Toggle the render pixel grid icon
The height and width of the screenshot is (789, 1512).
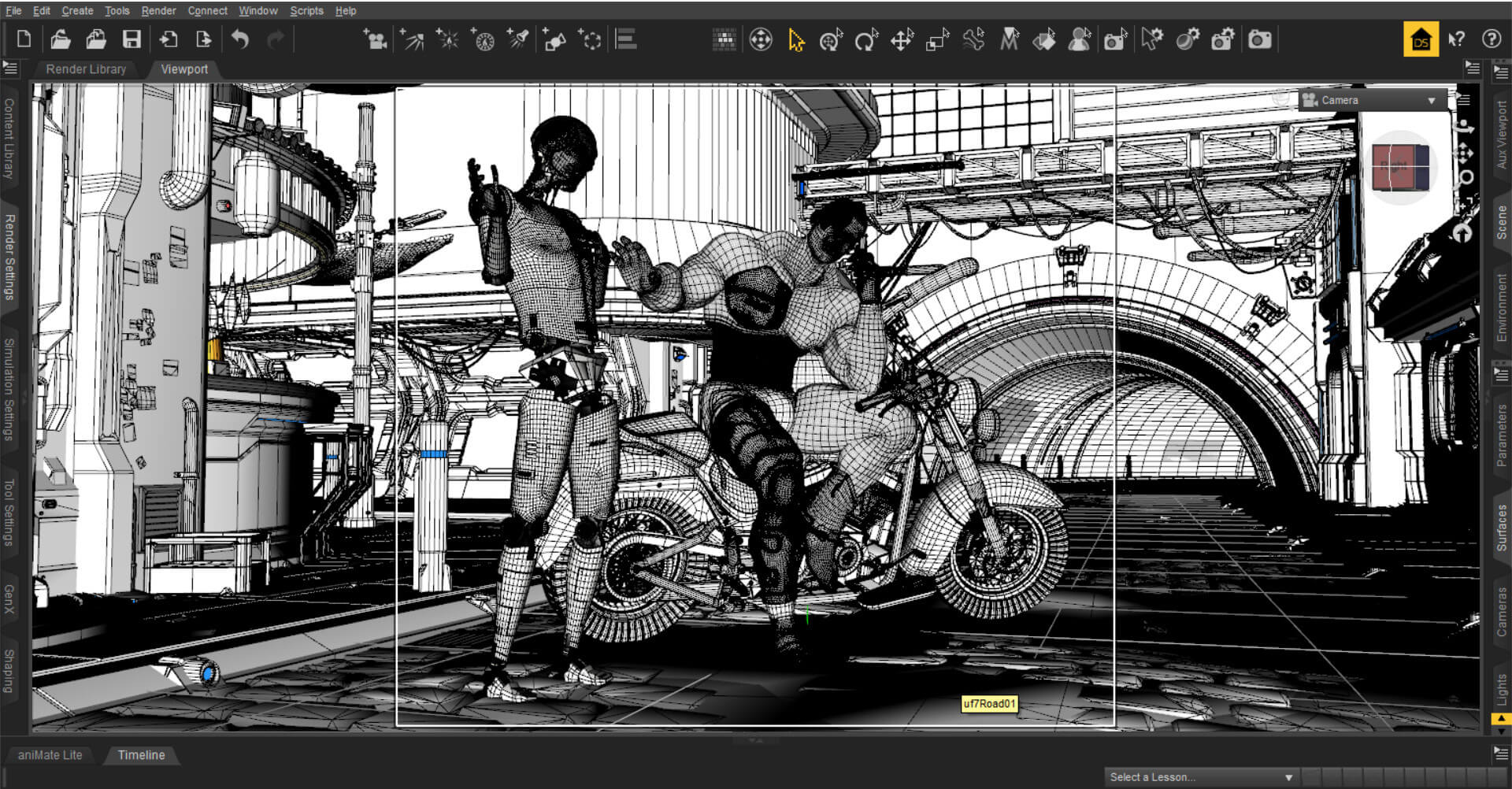[x=724, y=39]
